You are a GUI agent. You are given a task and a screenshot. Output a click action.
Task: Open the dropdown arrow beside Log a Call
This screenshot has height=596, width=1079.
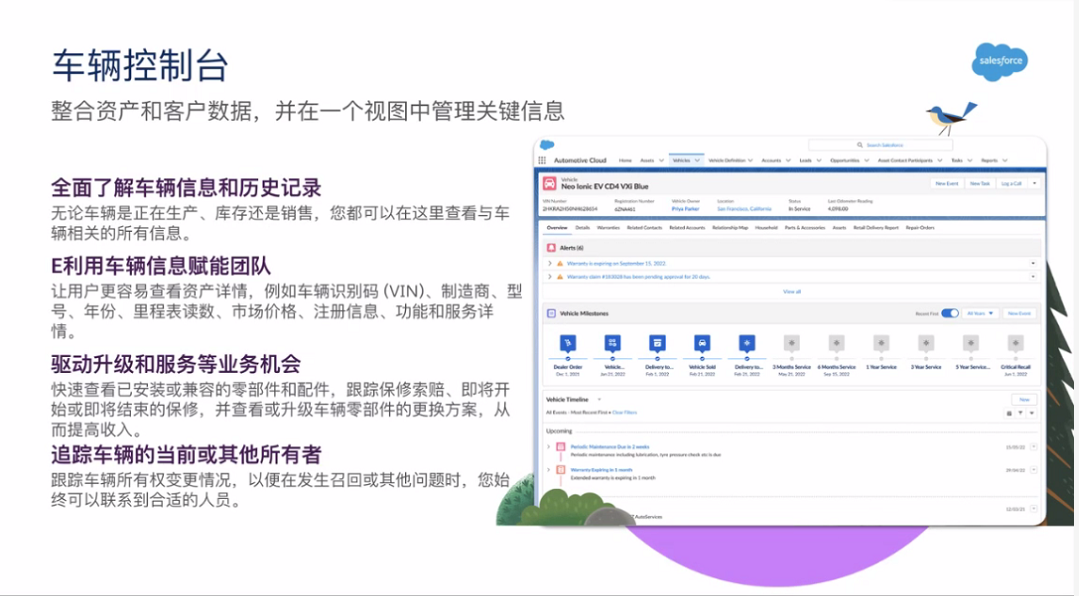pos(1035,184)
